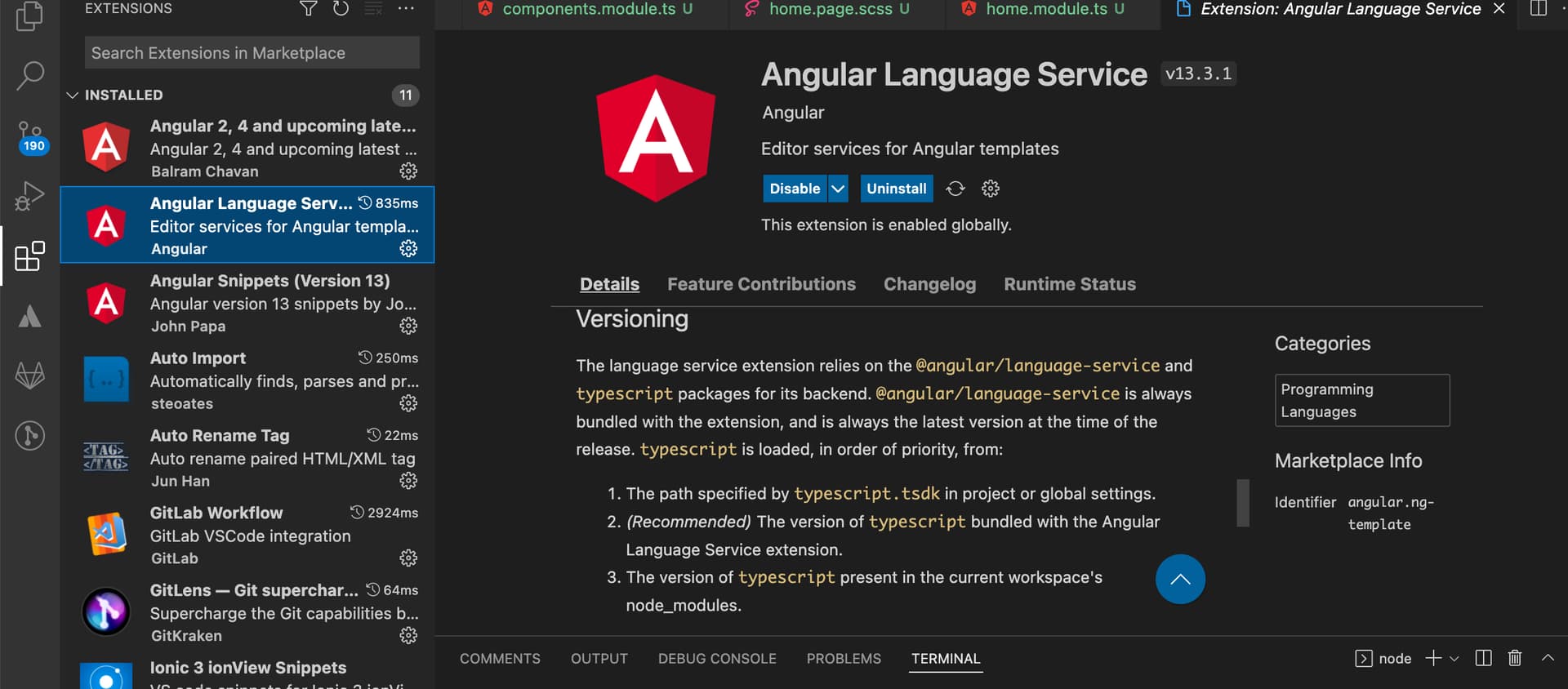Open the Angular-style triangle icon in the activity bar
Image resolution: width=1568 pixels, height=689 pixels.
pyautogui.click(x=29, y=316)
